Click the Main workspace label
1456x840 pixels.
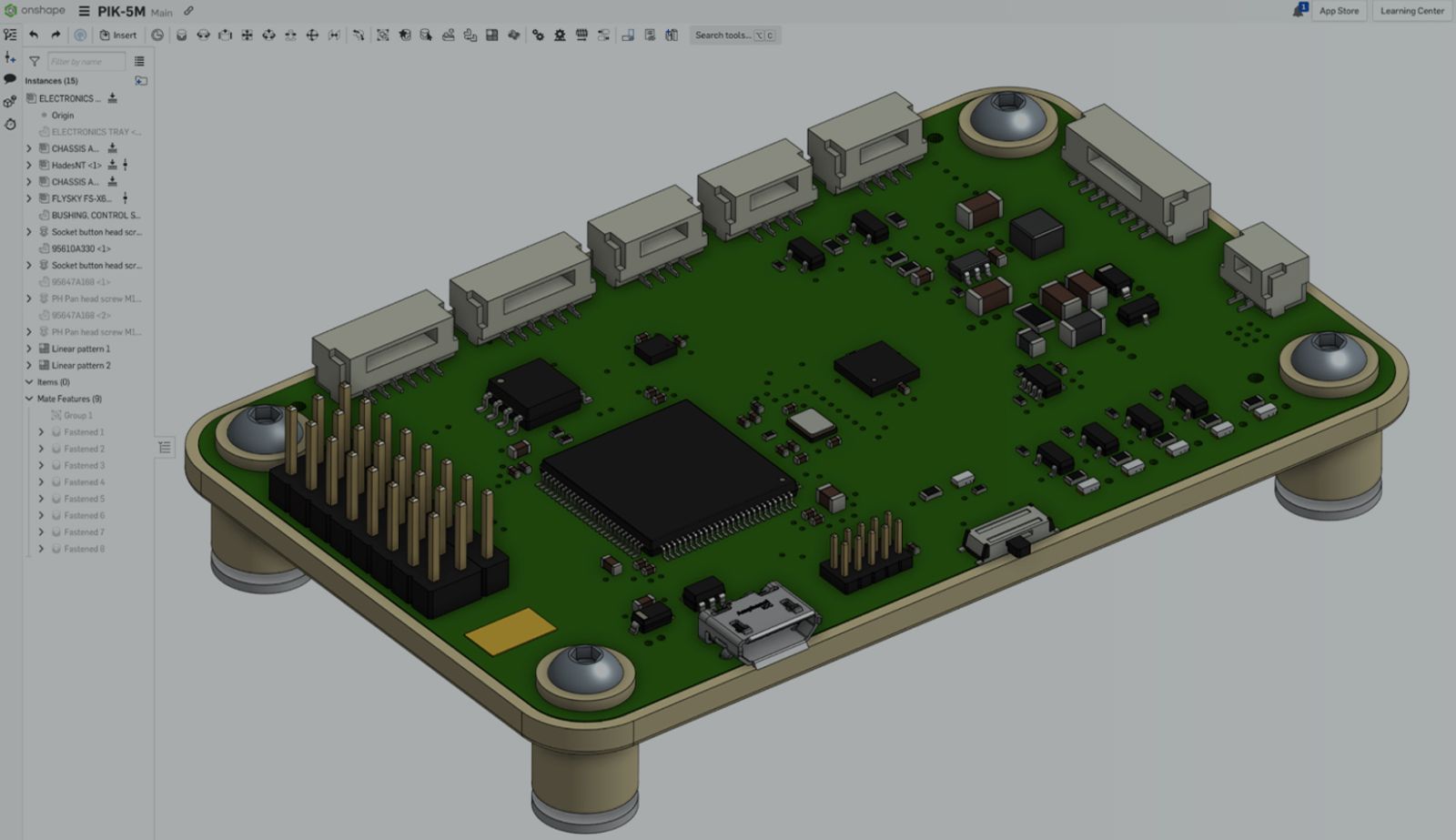coord(161,13)
